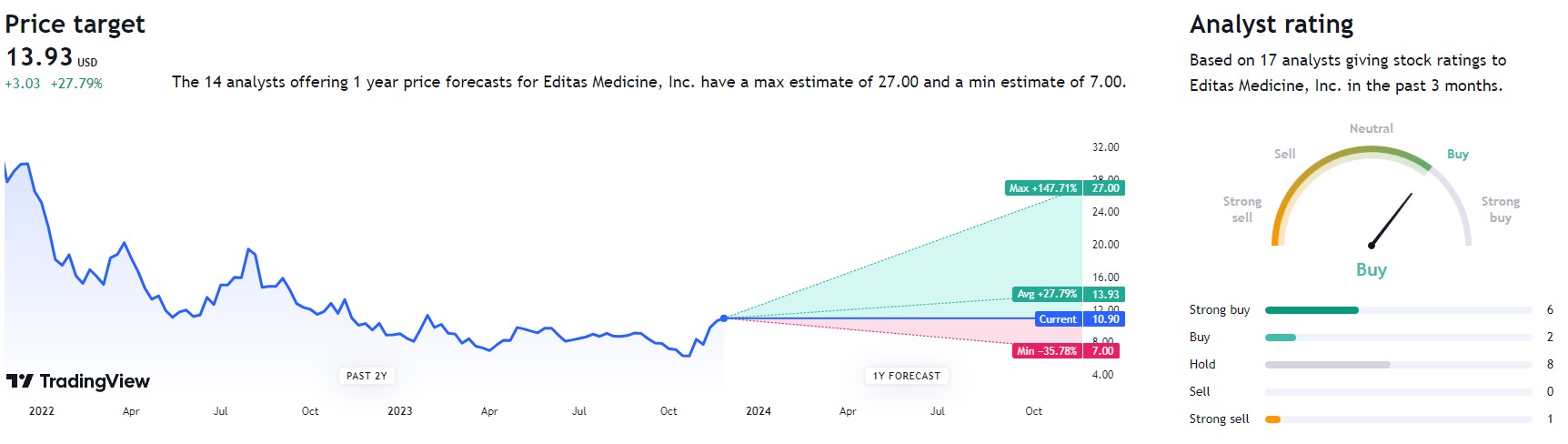Click the blue current price dot on chart
The height and width of the screenshot is (444, 1568).
click(724, 318)
